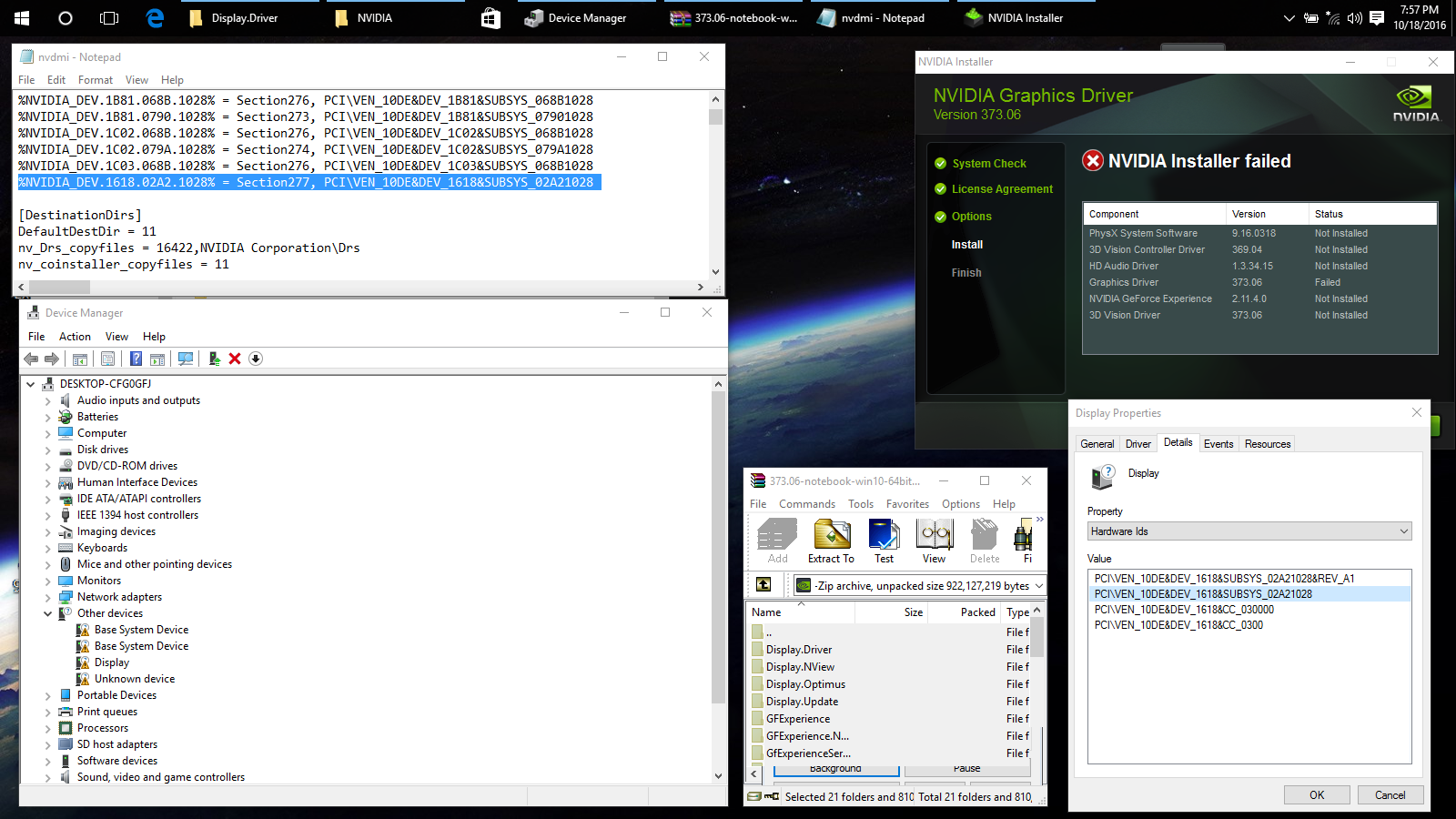Click Name column header in WinRAR

(801, 612)
